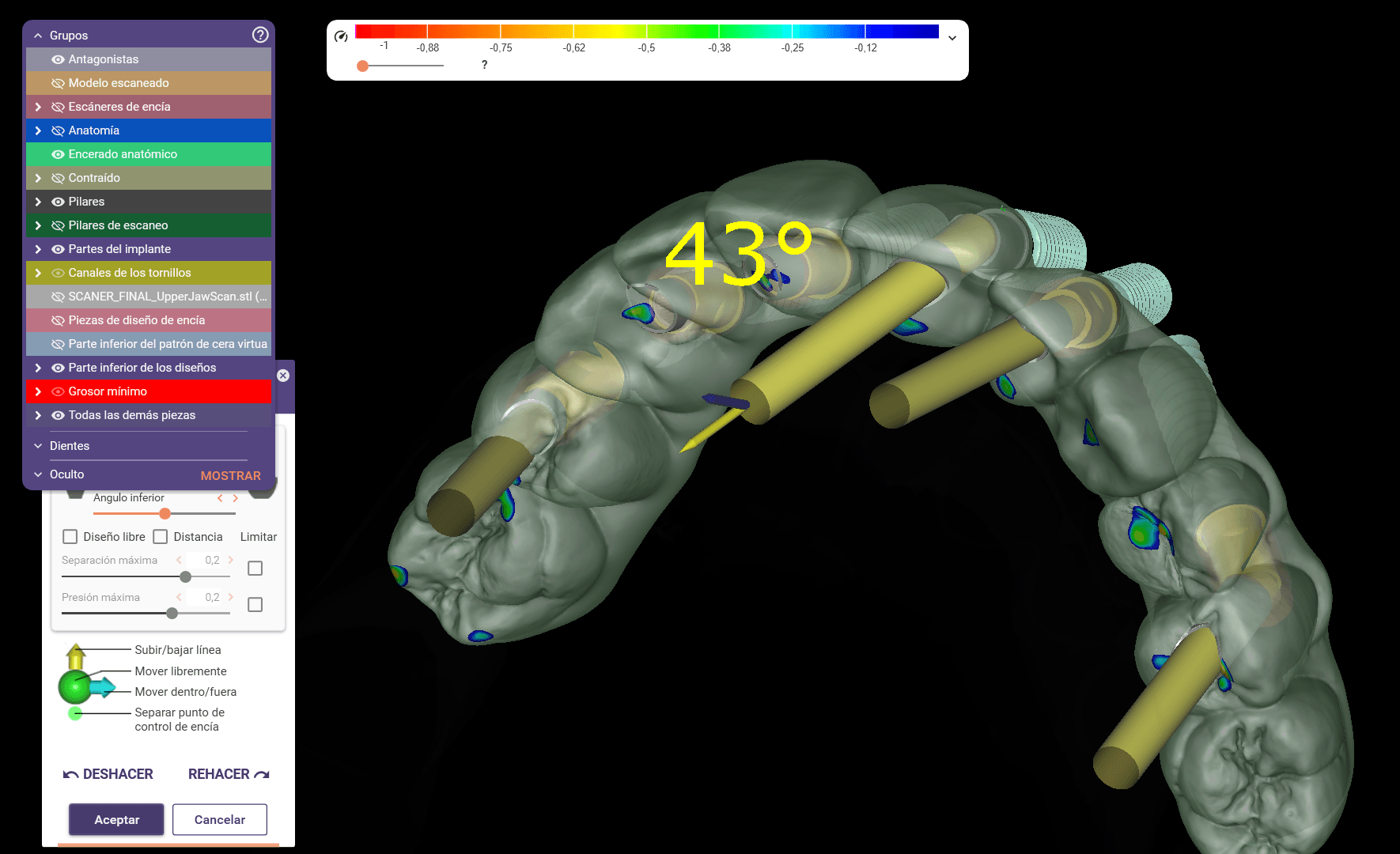The width and height of the screenshot is (1400, 854).
Task: Collapse the Grupos section
Action: (38, 36)
